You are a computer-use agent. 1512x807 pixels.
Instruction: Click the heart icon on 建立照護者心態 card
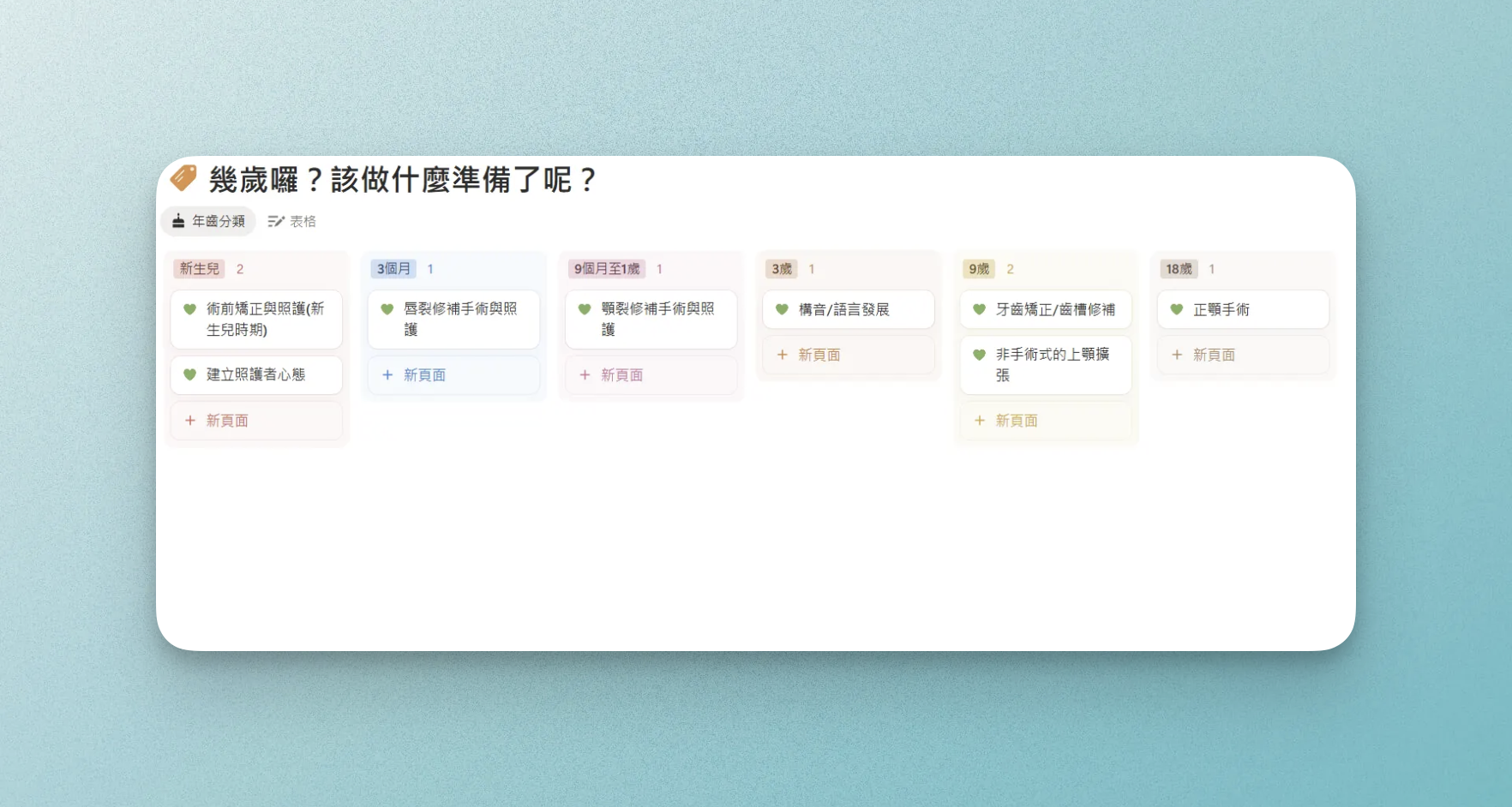[190, 374]
